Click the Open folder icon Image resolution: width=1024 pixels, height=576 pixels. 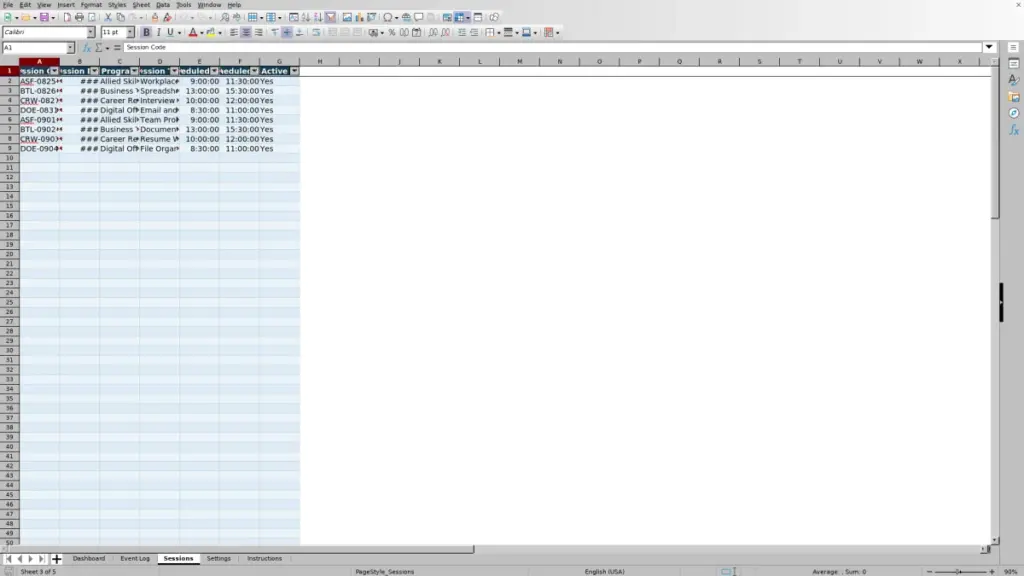pos(25,17)
